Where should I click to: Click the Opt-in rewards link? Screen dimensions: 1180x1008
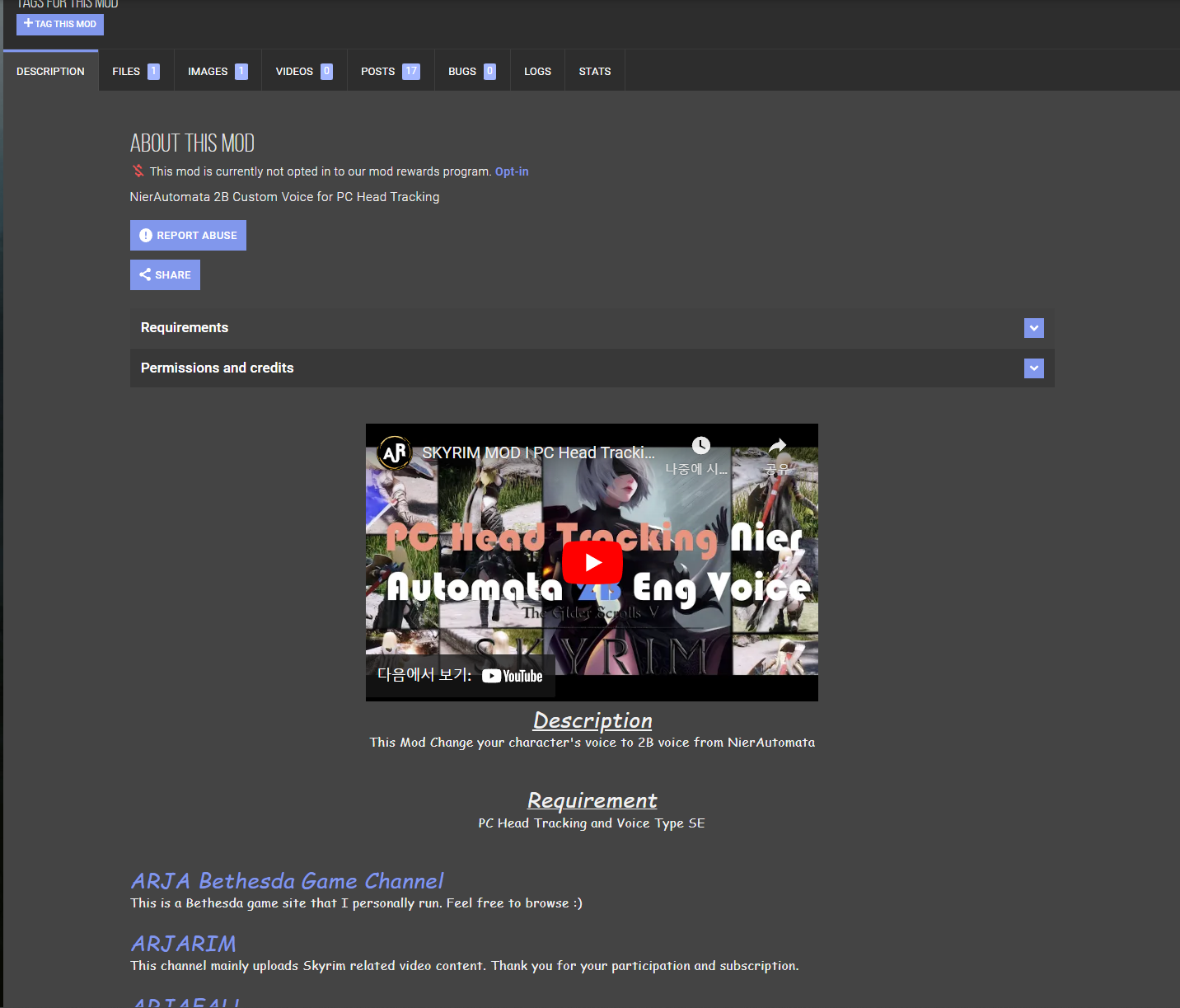(x=512, y=171)
